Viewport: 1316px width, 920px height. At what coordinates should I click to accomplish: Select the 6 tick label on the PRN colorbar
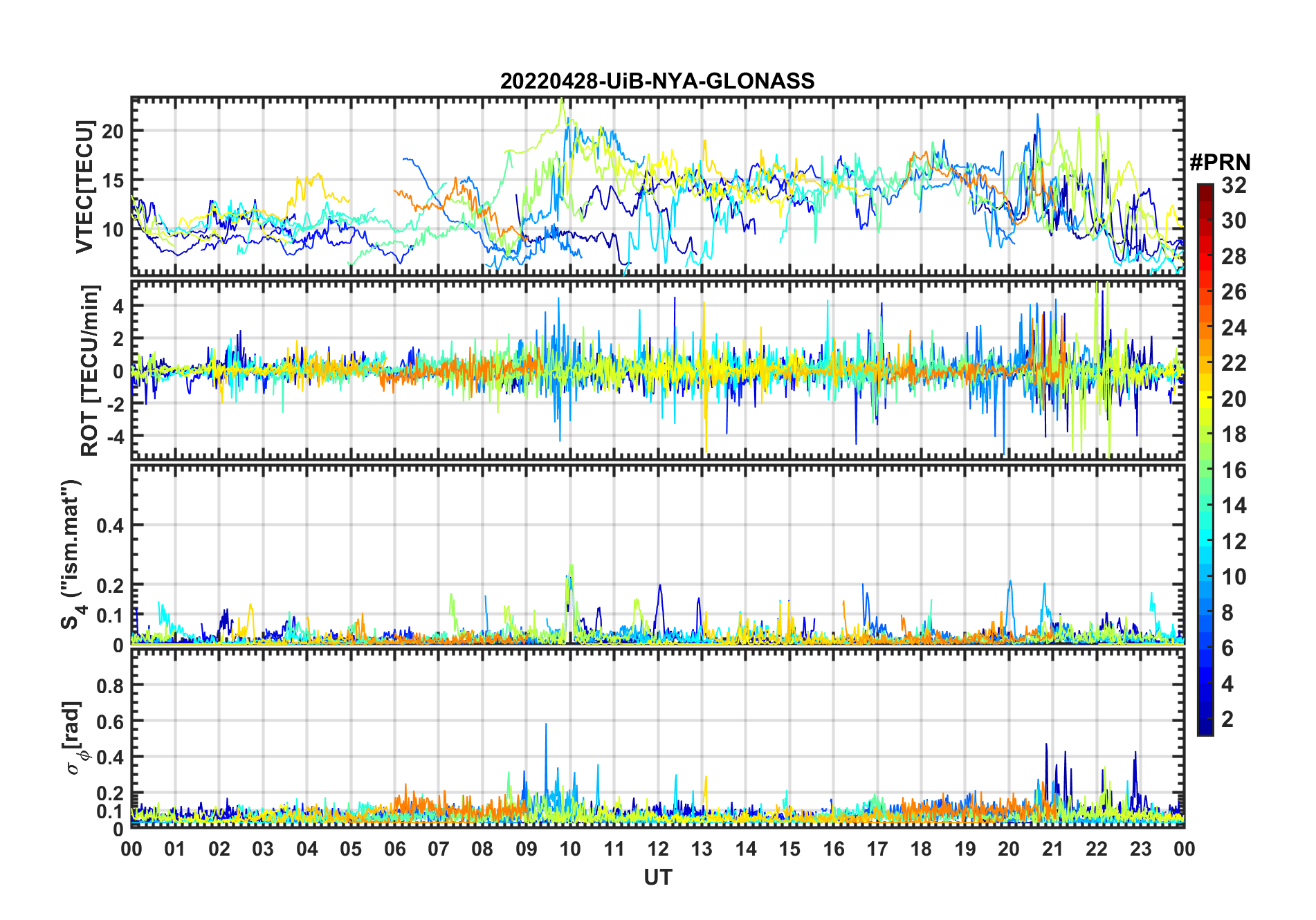coord(1228,648)
